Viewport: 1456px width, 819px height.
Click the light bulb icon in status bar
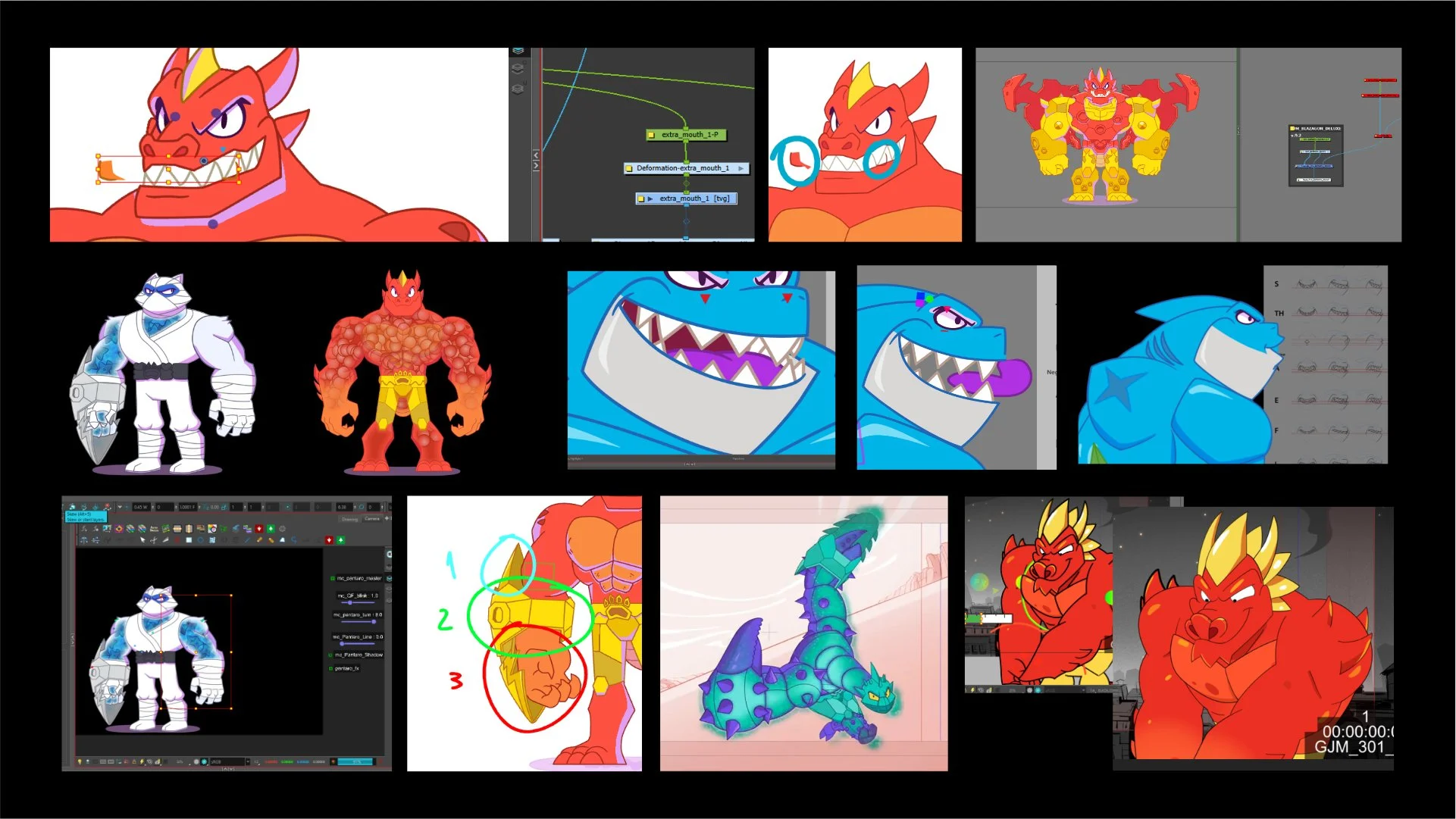[x=79, y=761]
